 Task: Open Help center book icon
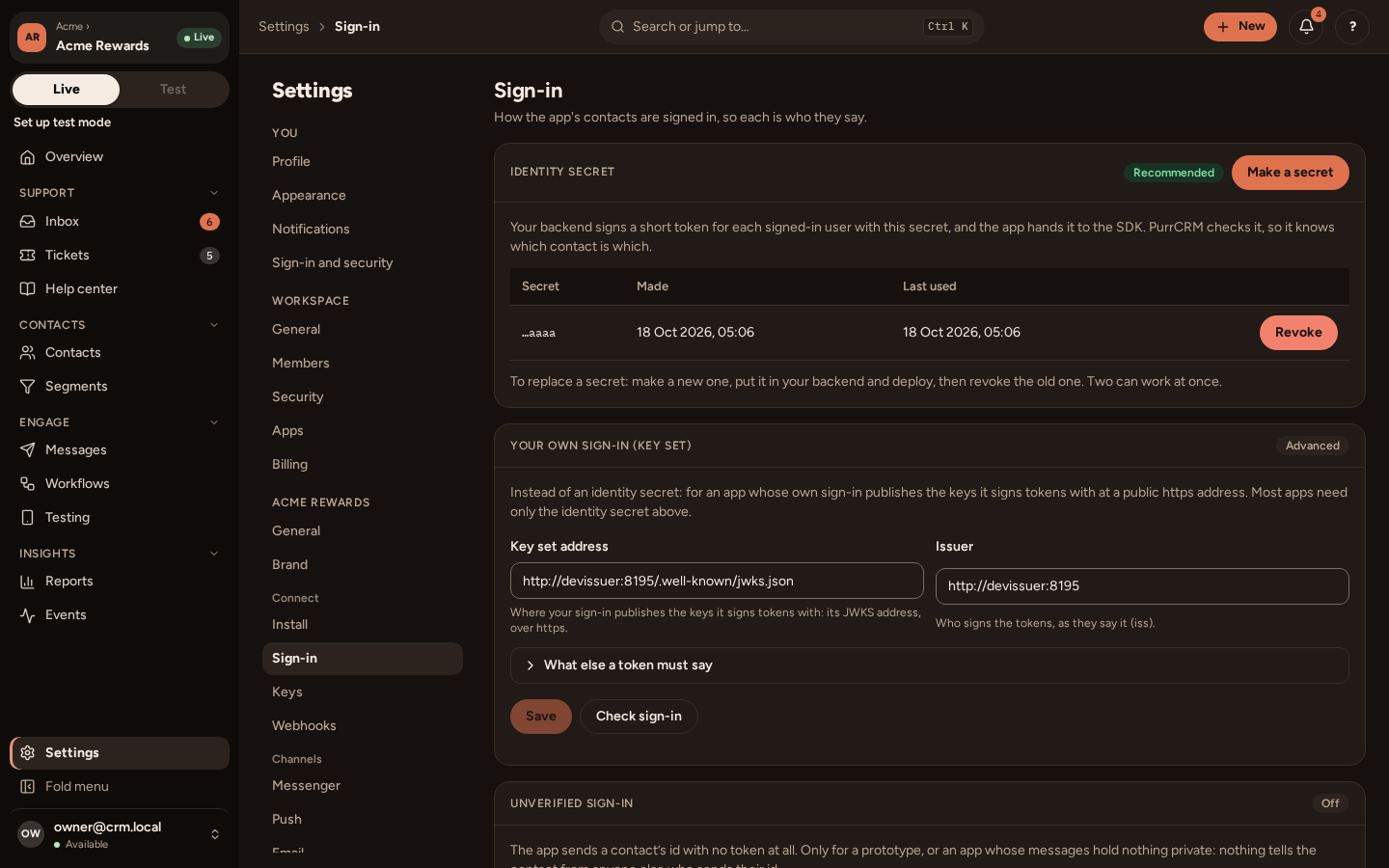[x=28, y=289]
